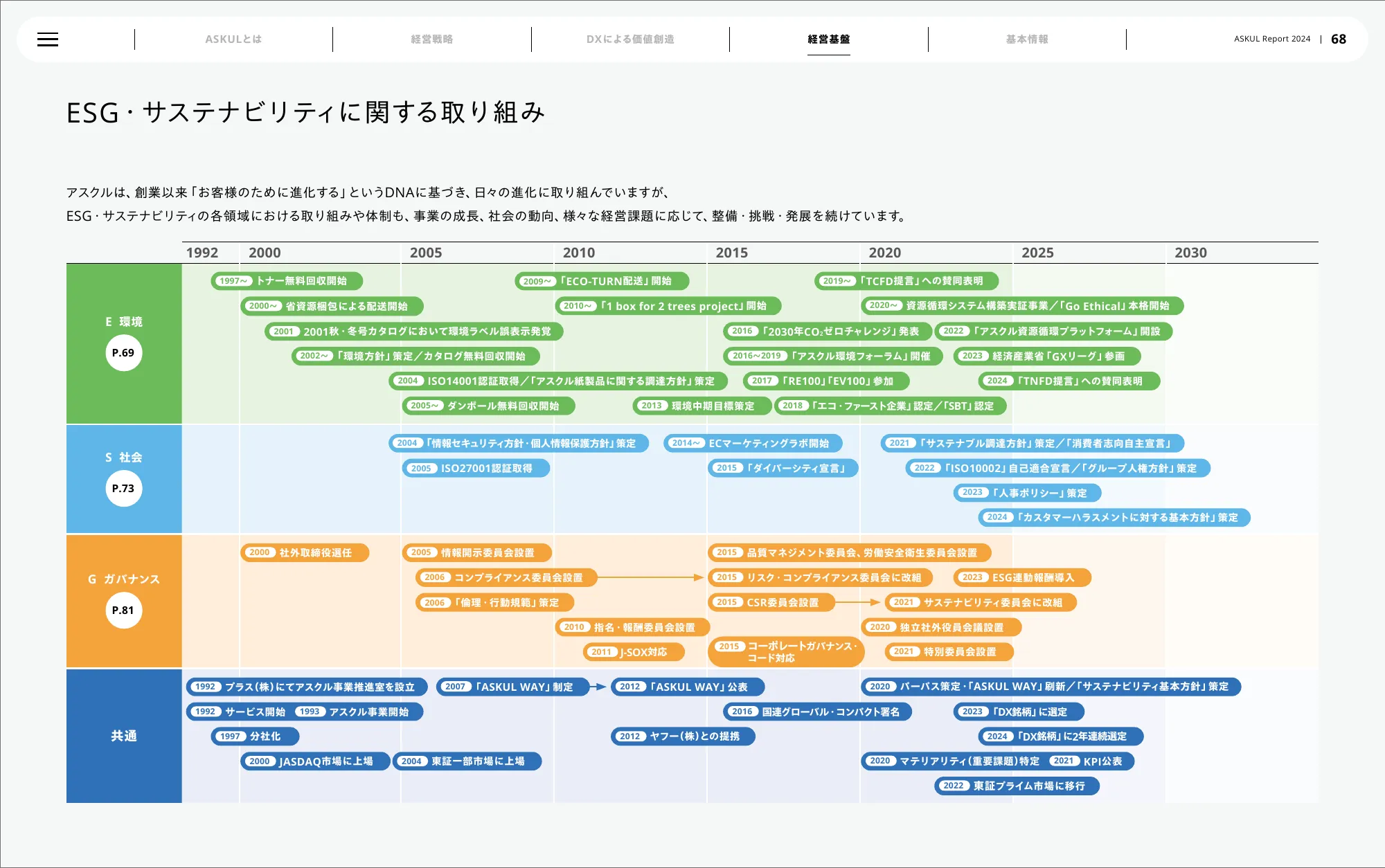Click the 2015 ダイバーシティ宣言 blue pill
1385x868 pixels.
(783, 468)
